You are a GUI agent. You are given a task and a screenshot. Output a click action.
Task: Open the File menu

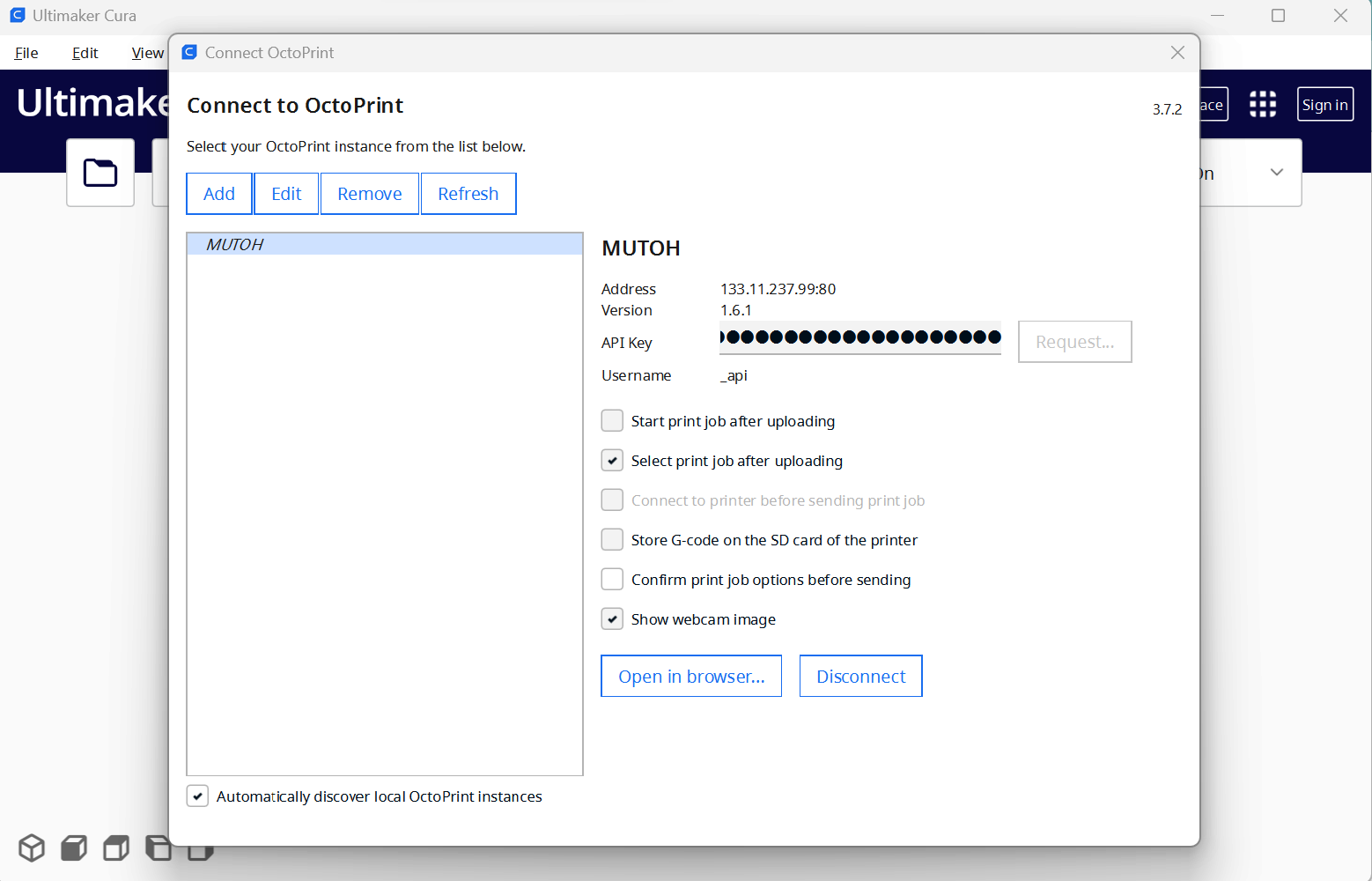point(26,53)
